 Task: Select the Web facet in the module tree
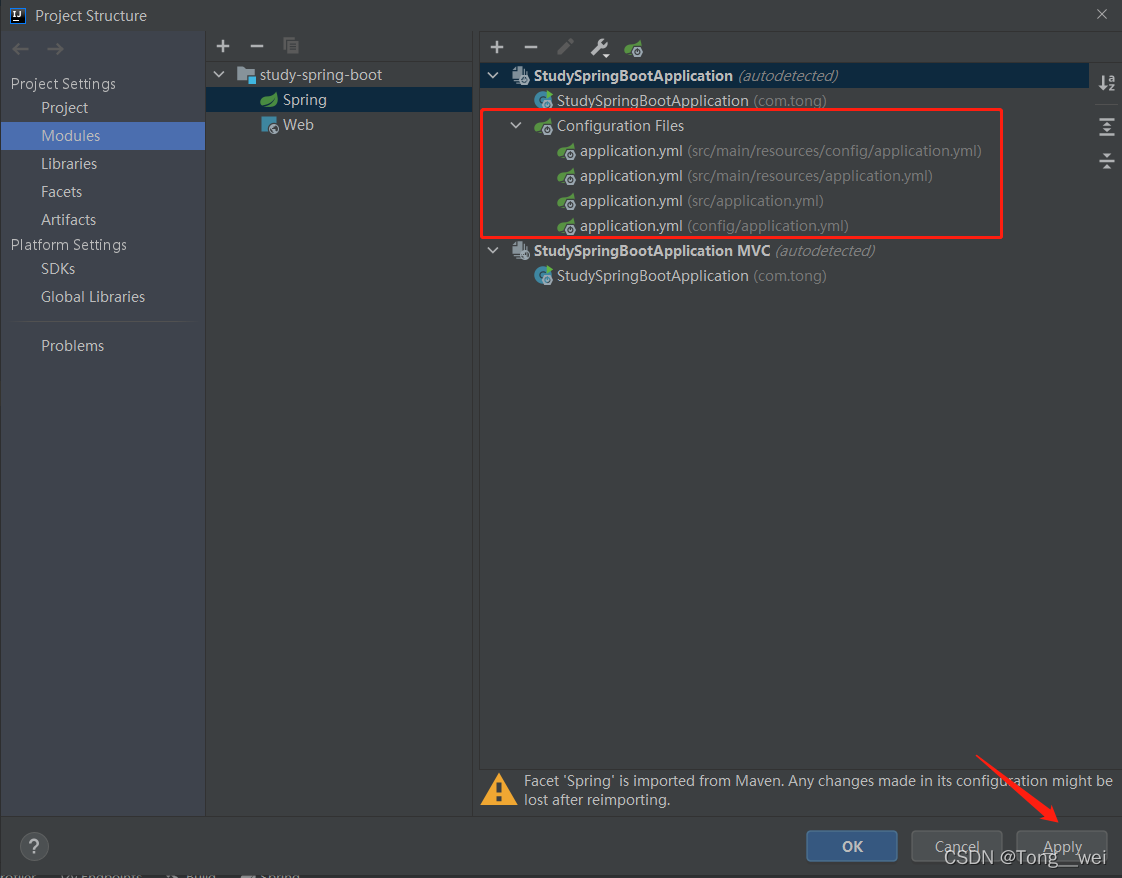pyautogui.click(x=339, y=125)
